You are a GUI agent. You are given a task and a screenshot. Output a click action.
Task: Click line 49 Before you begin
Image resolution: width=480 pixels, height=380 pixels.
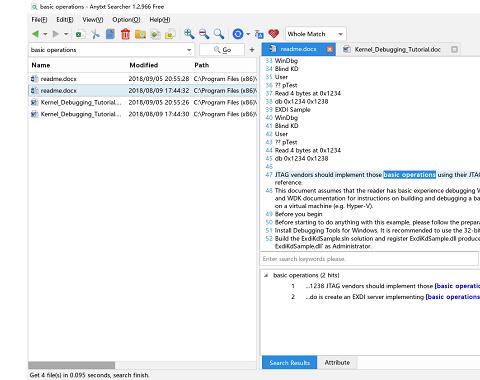pyautogui.click(x=298, y=214)
